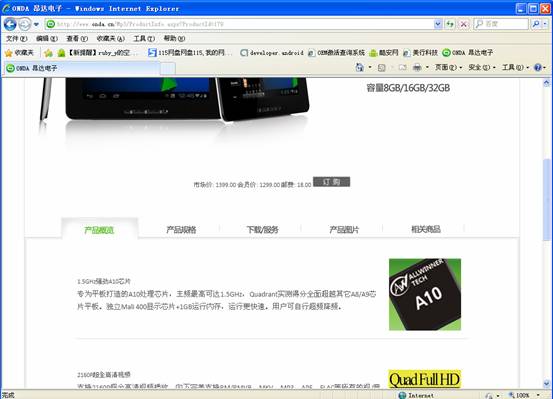The width and height of the screenshot is (553, 399).
Task: Click the Allwinner A10 chip image
Action: click(x=425, y=295)
